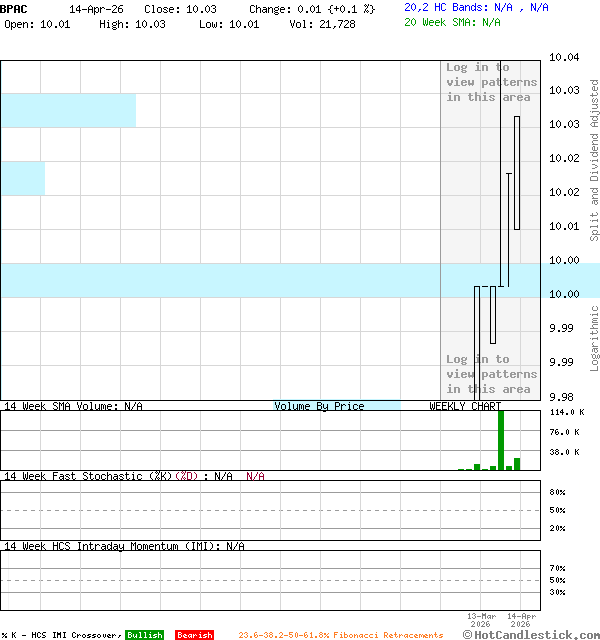The width and height of the screenshot is (600, 640).
Task: Click the latest weekly candlestick body
Action: [517, 172]
